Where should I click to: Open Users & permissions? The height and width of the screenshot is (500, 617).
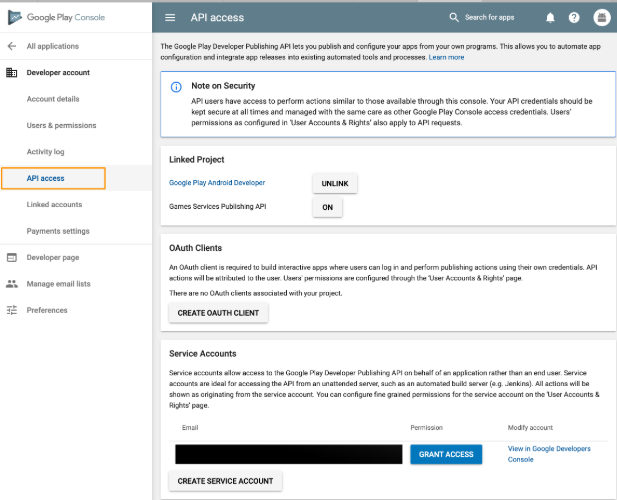pyautogui.click(x=61, y=125)
